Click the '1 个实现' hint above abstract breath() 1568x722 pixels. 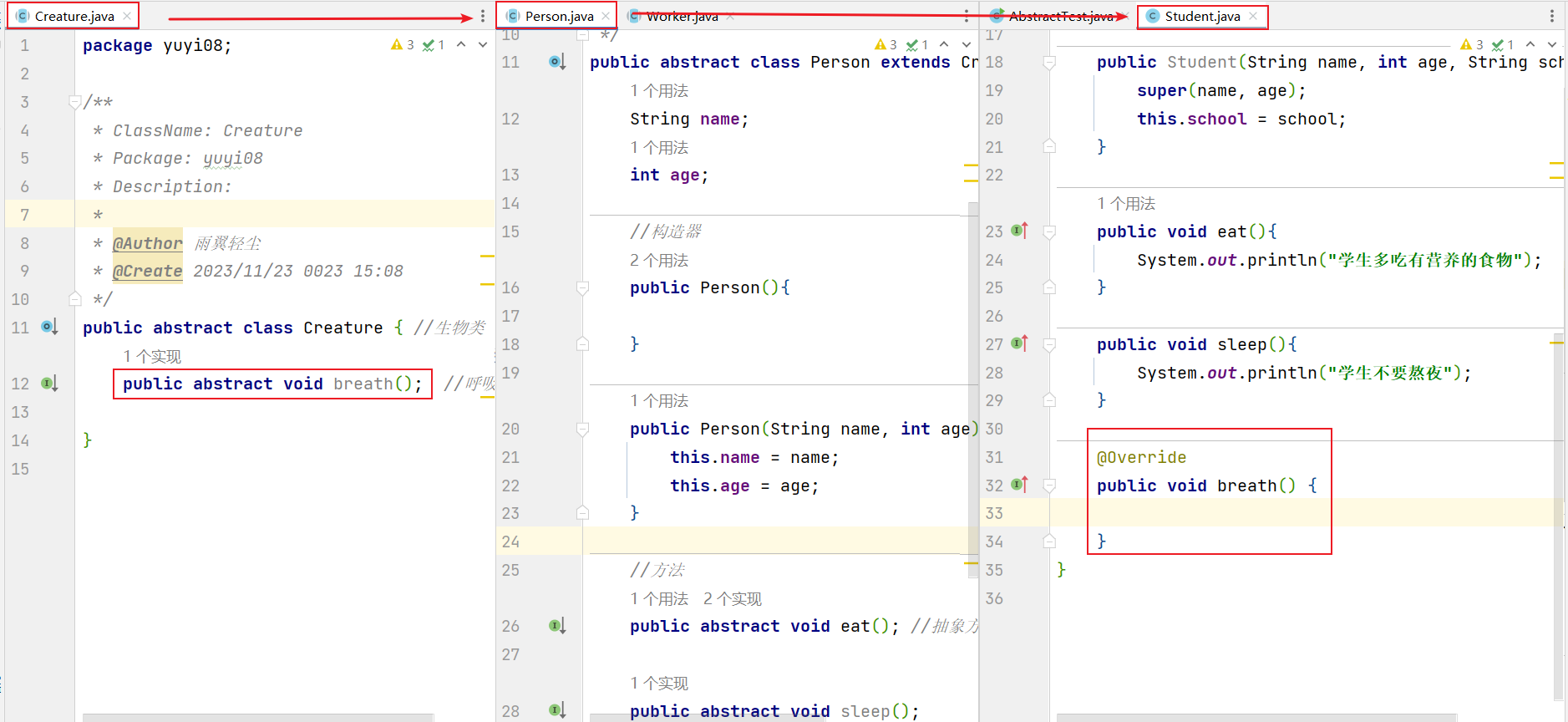point(152,356)
